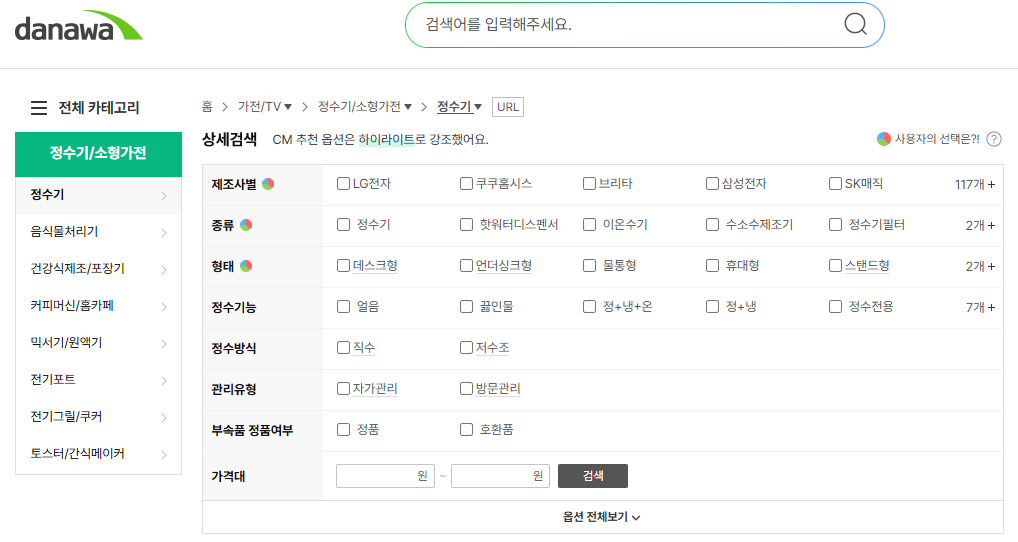Select the 끓인물 checkbox
Image resolution: width=1018 pixels, height=542 pixels.
tap(466, 306)
